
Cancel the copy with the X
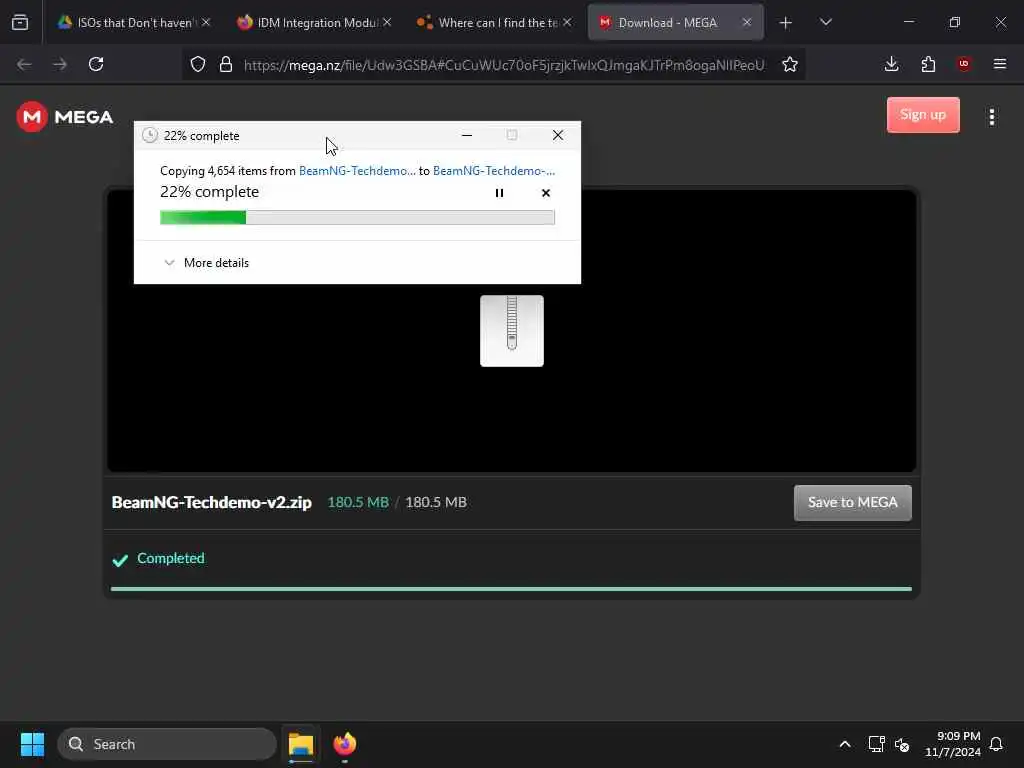click(x=546, y=193)
